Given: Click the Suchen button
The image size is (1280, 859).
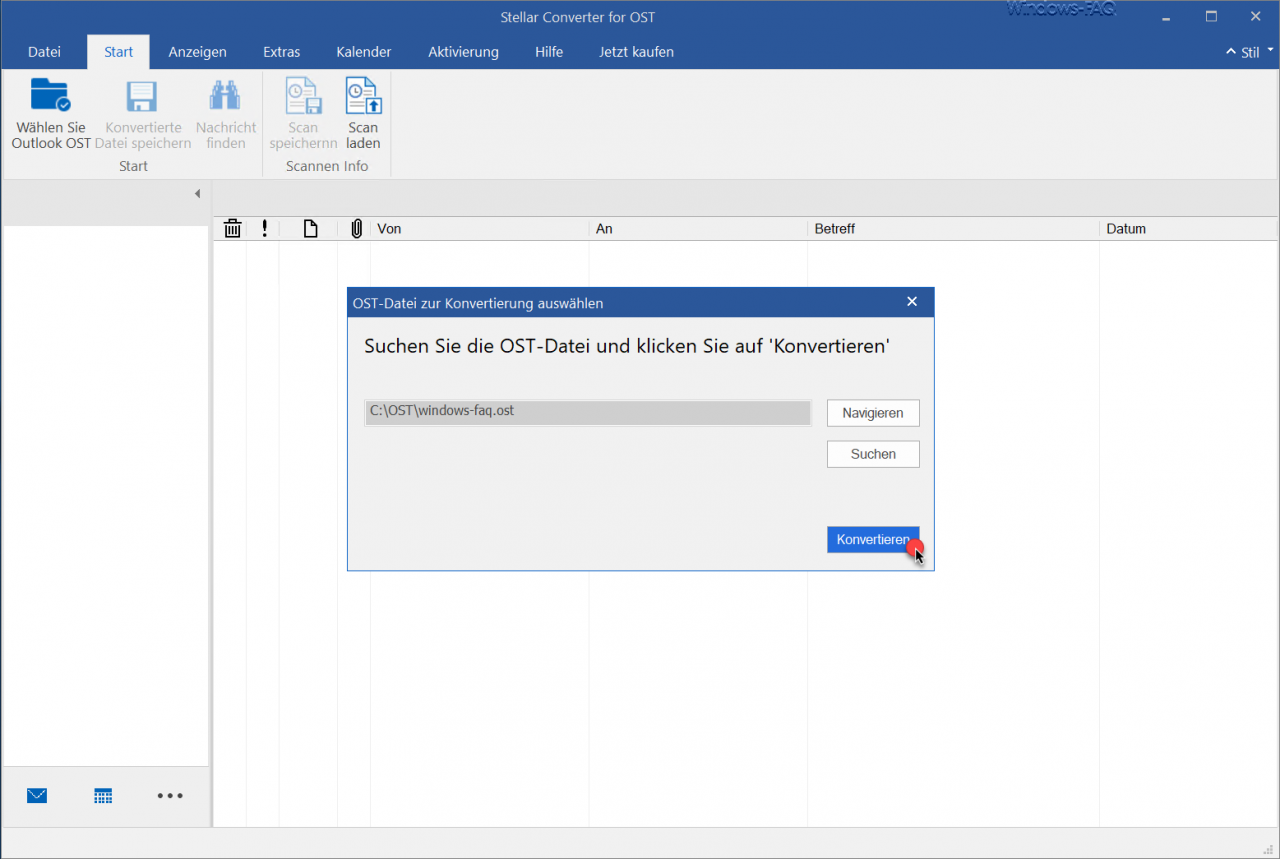Looking at the screenshot, I should pos(873,454).
